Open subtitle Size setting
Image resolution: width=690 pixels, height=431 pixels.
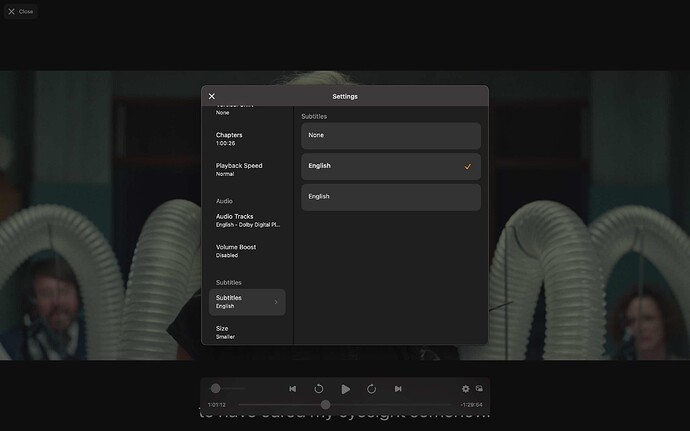pos(247,332)
